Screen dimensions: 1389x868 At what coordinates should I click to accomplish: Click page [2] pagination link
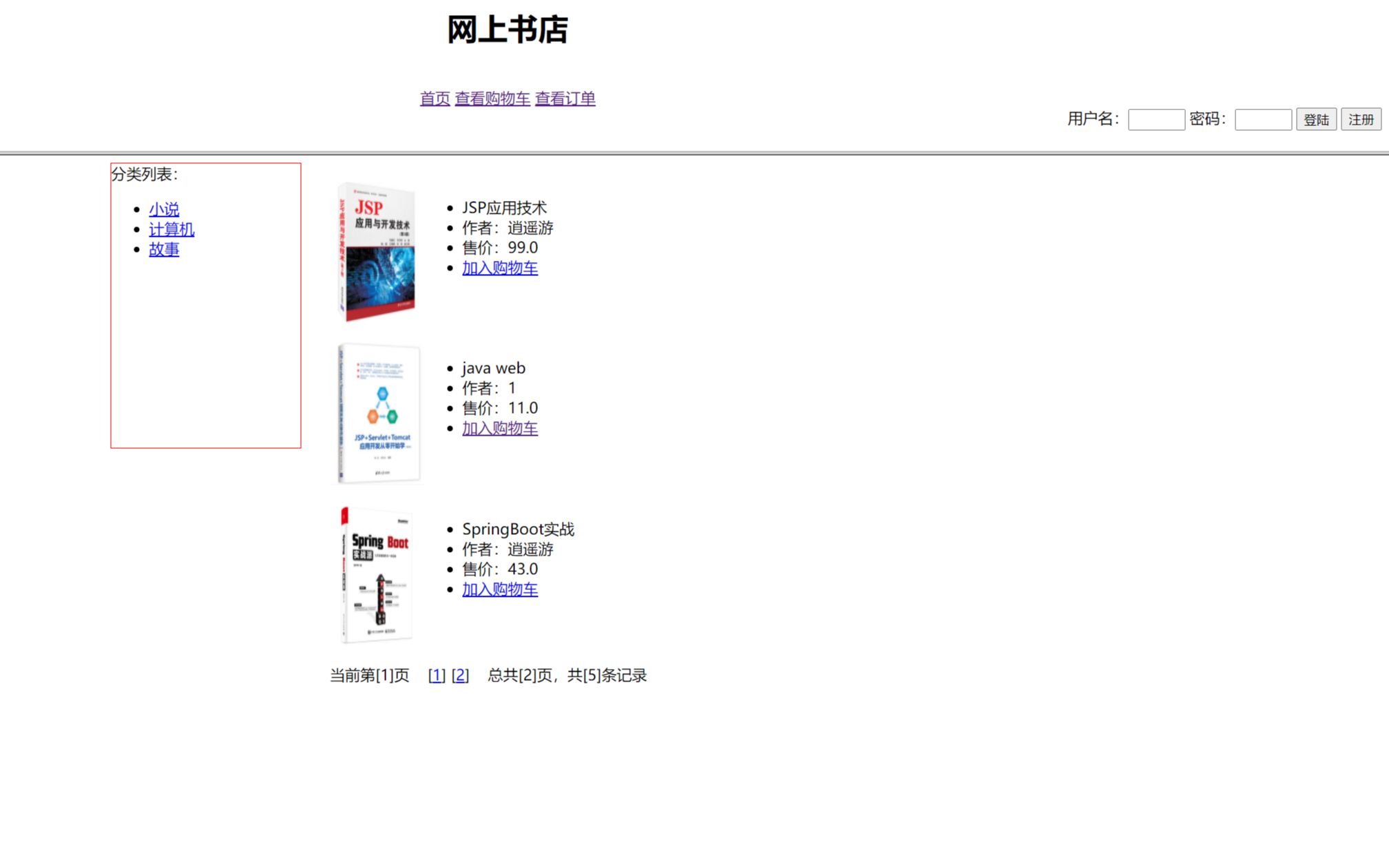[x=459, y=675]
